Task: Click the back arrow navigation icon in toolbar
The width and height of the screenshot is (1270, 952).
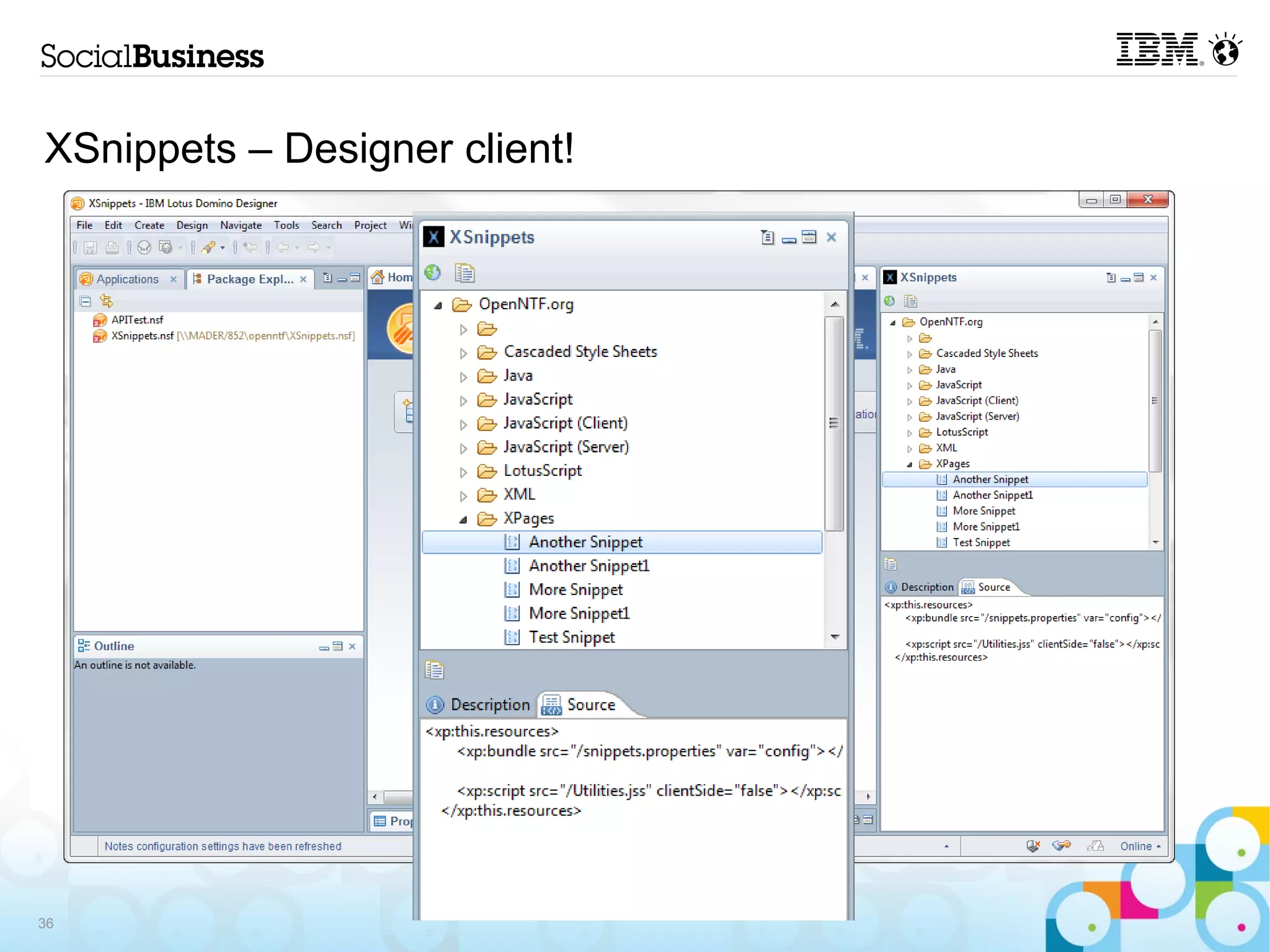Action: tap(283, 248)
